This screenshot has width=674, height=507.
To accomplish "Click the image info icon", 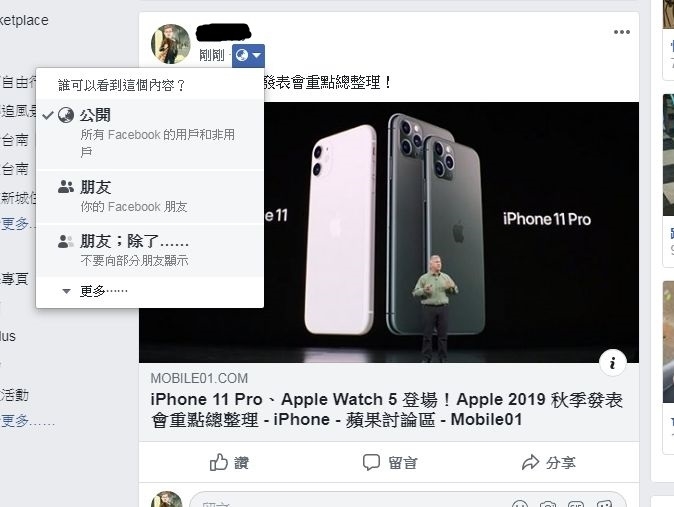I will coord(613,363).
